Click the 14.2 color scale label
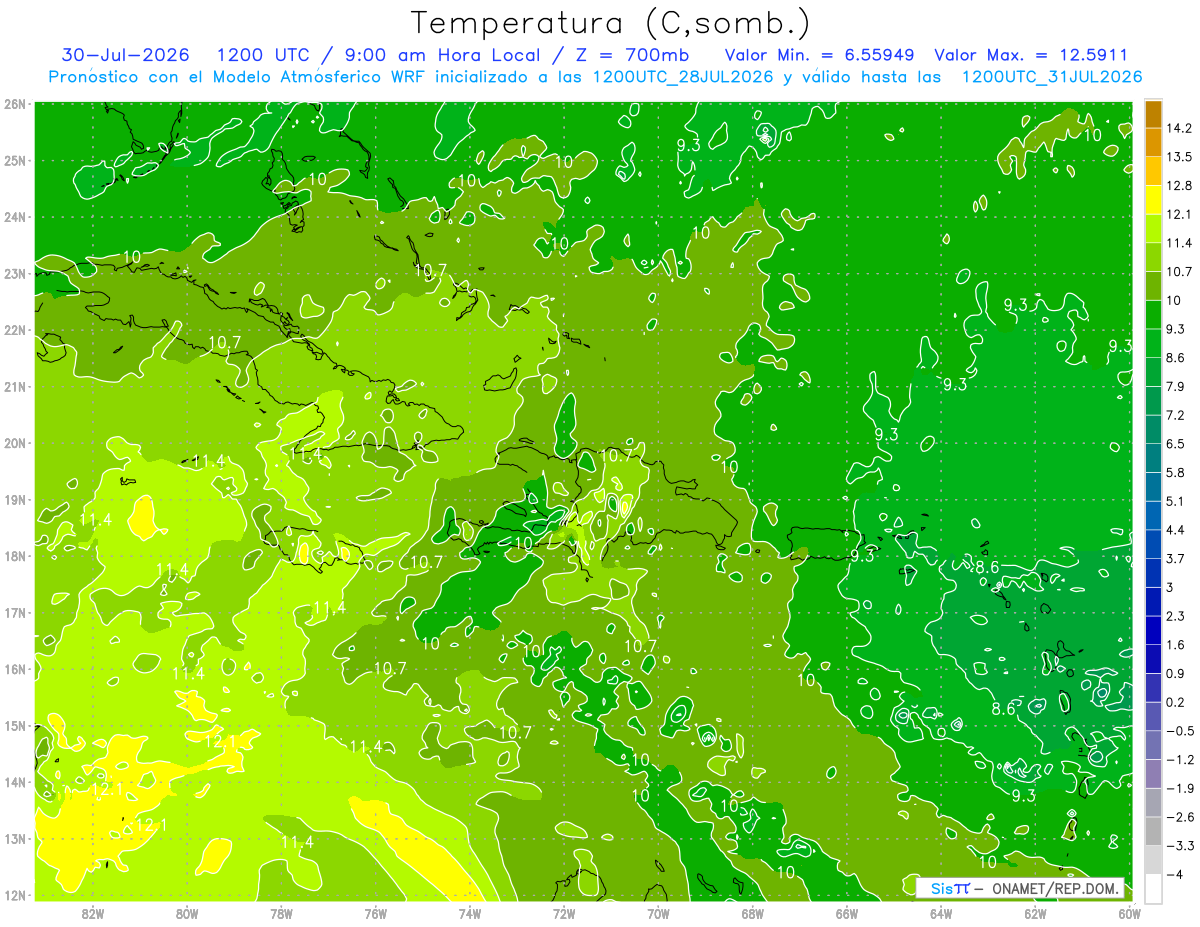The image size is (1200, 927). pos(1179,128)
